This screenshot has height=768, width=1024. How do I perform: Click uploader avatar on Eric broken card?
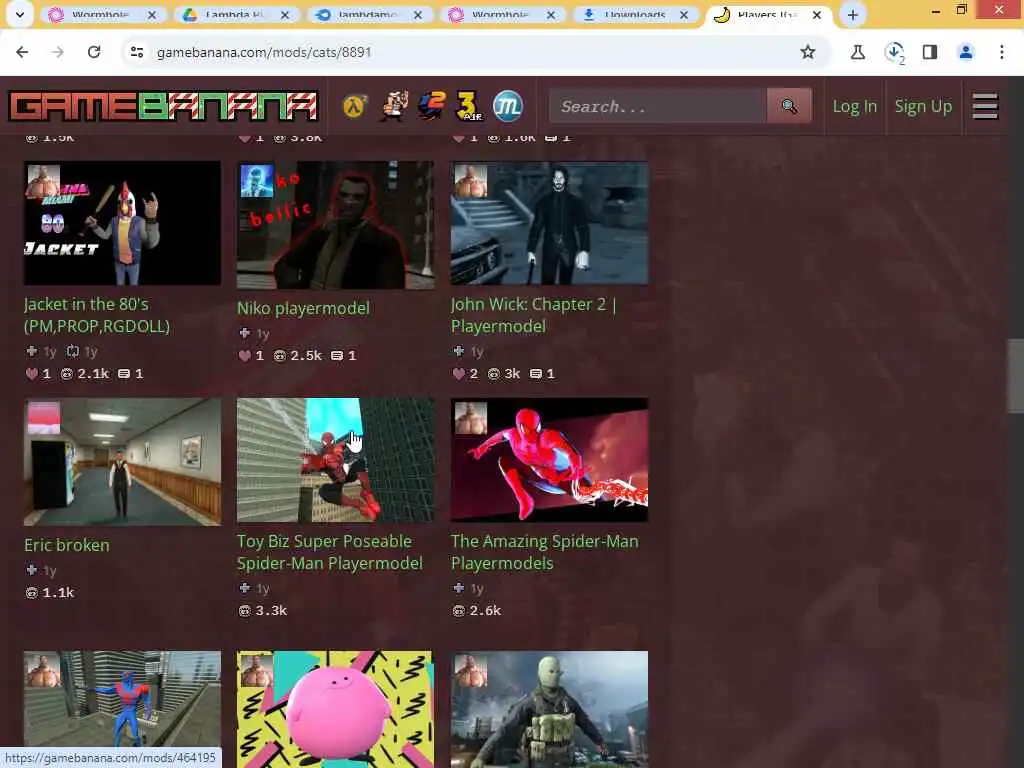(x=44, y=418)
